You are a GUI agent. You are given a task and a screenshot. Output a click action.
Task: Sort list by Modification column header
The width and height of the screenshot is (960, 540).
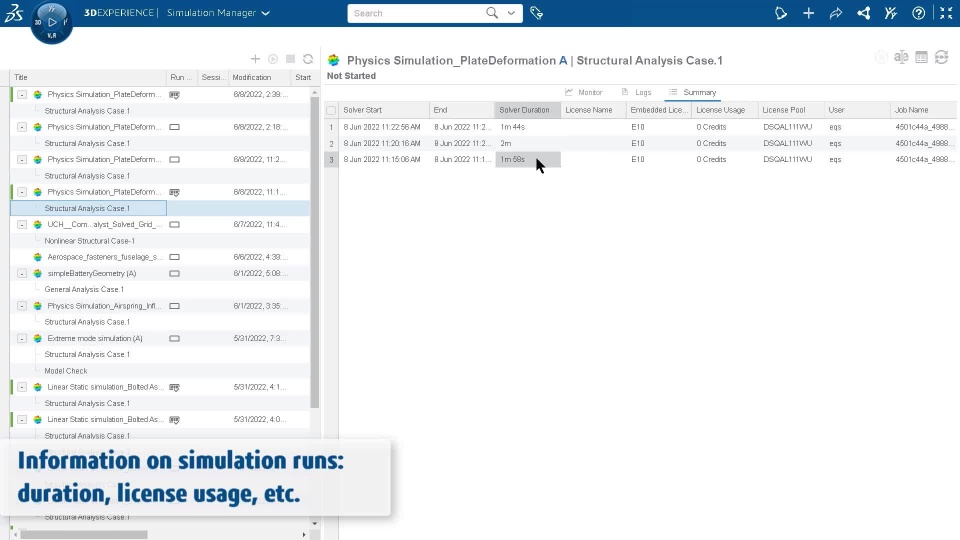258,77
